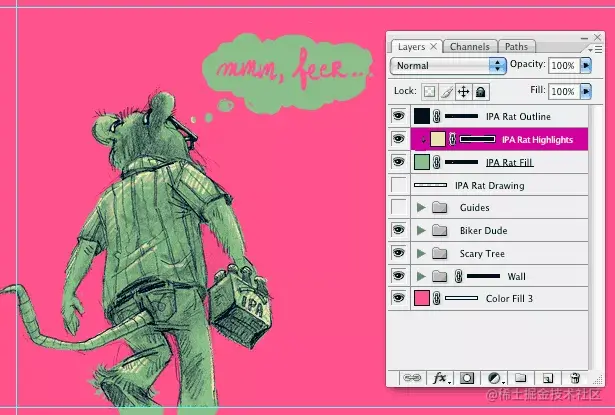
Task: Select Color Fill 3 mask thumbnail
Action: coord(462,299)
